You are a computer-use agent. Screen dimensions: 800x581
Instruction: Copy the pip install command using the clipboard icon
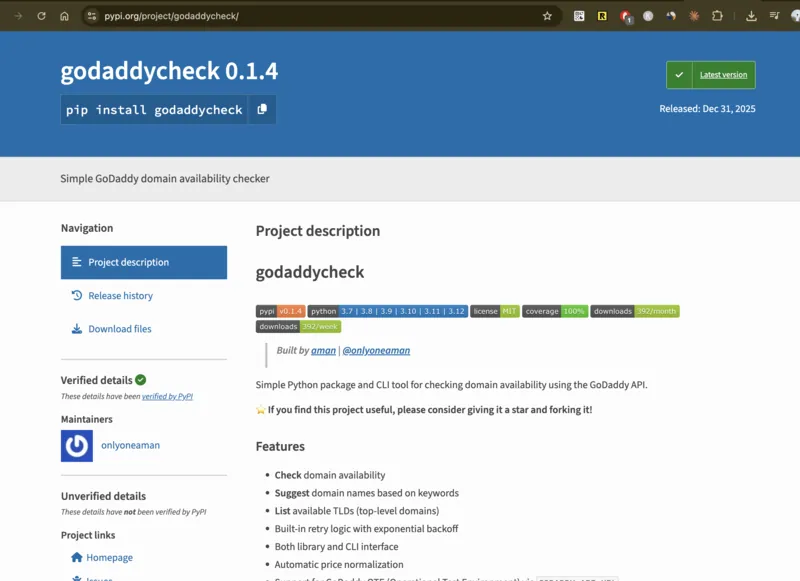click(261, 110)
